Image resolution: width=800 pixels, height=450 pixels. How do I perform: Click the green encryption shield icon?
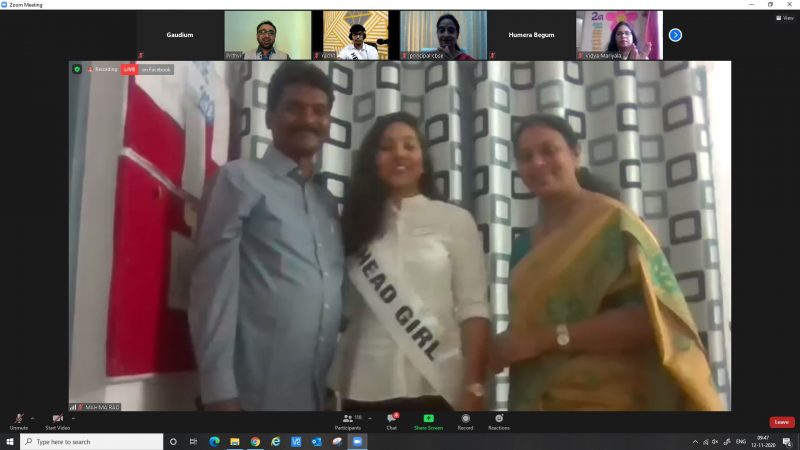point(77,69)
